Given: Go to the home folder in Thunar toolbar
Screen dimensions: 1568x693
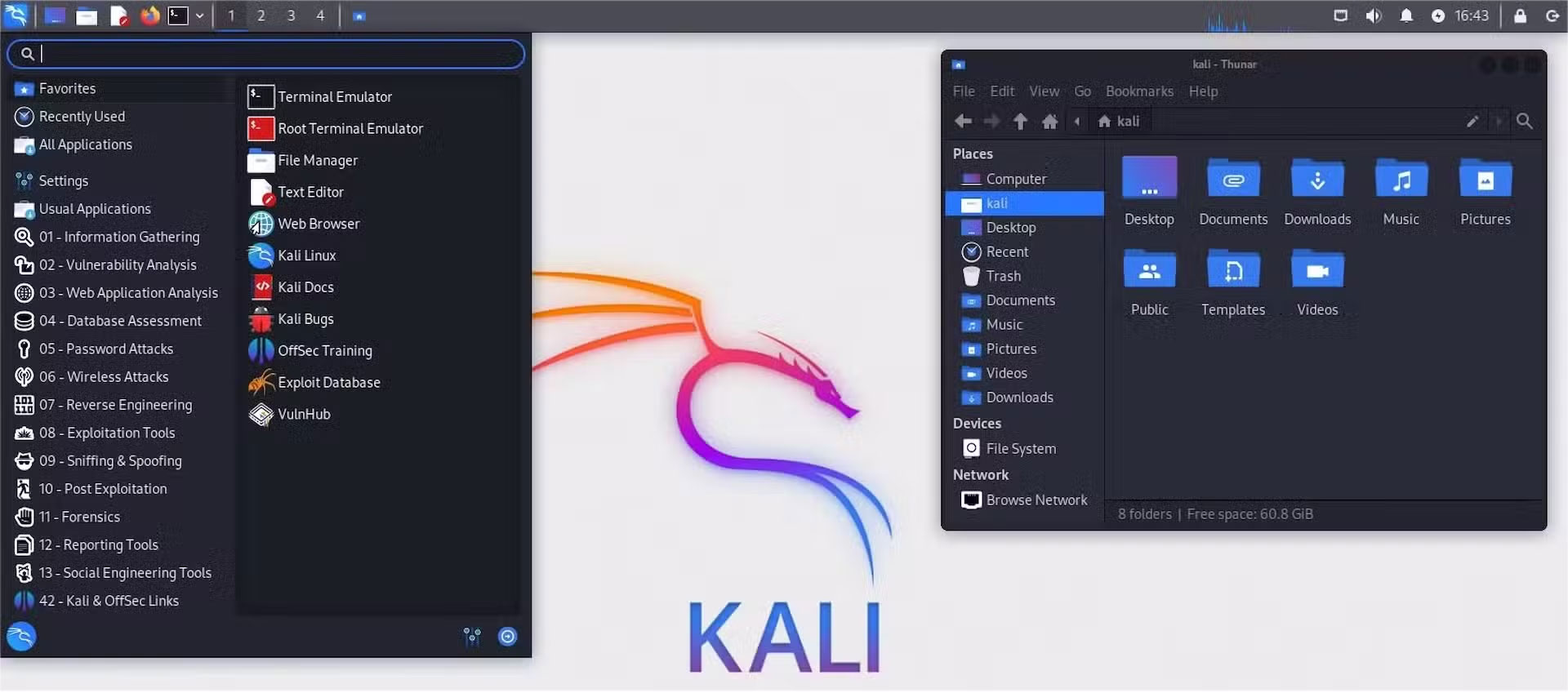Looking at the screenshot, I should click(1049, 122).
